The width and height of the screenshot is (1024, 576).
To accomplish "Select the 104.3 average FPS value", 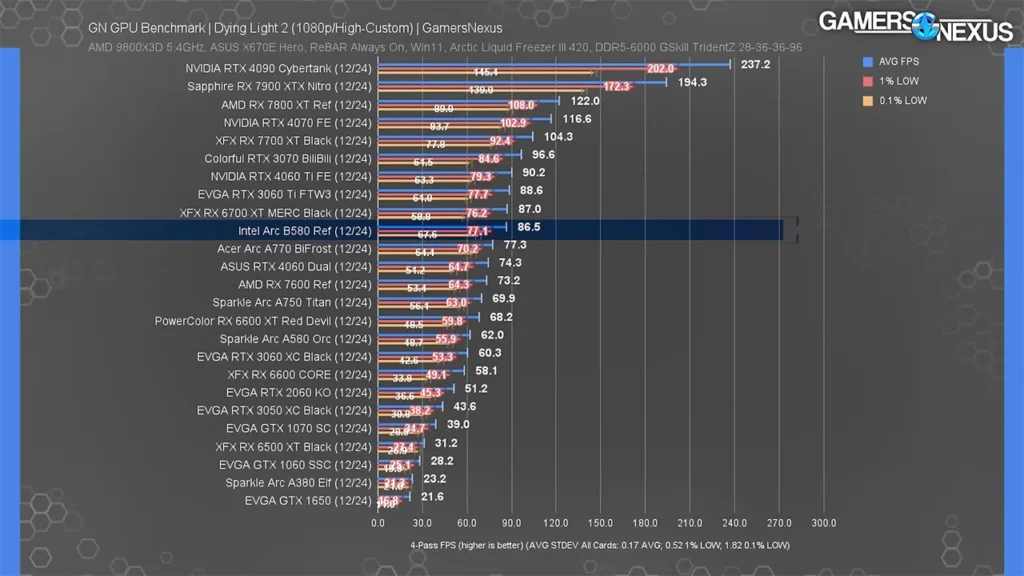I will pyautogui.click(x=558, y=136).
